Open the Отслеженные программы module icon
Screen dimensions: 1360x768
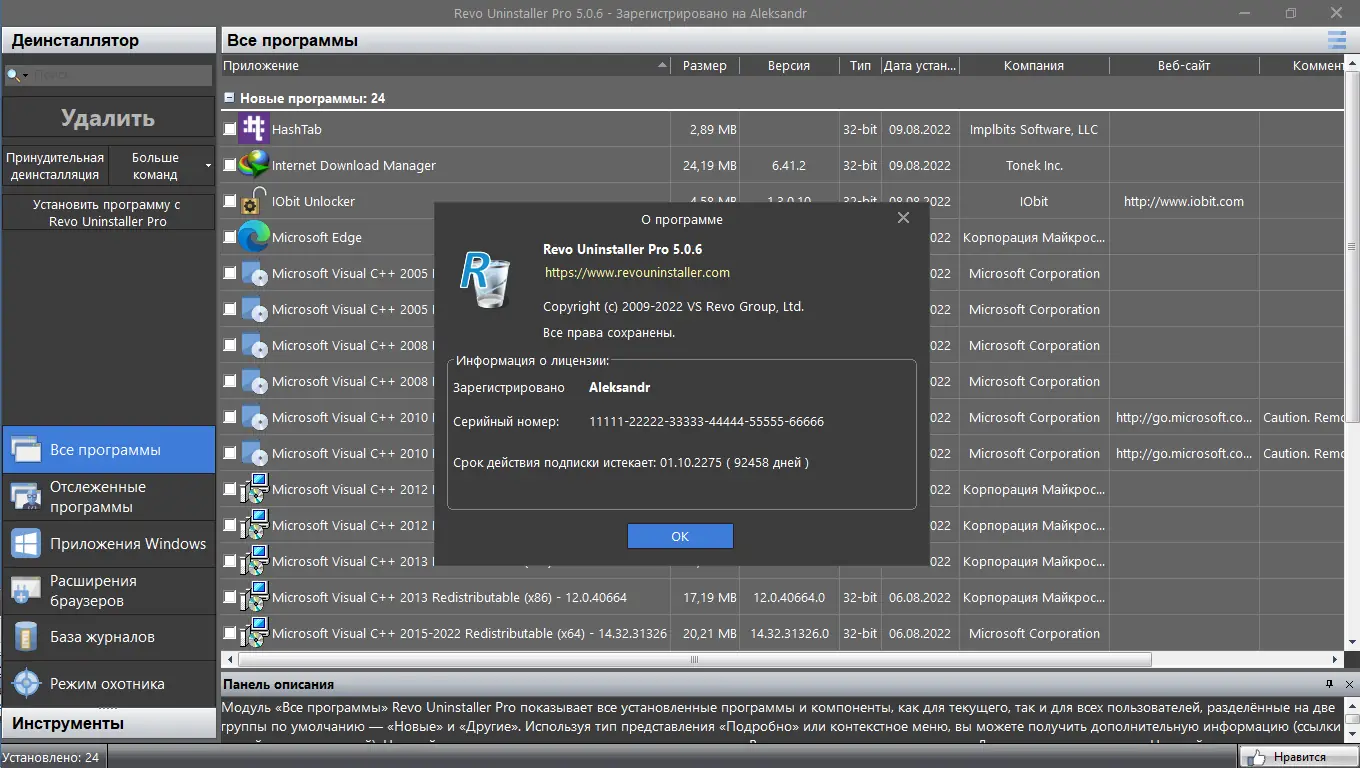[x=25, y=497]
